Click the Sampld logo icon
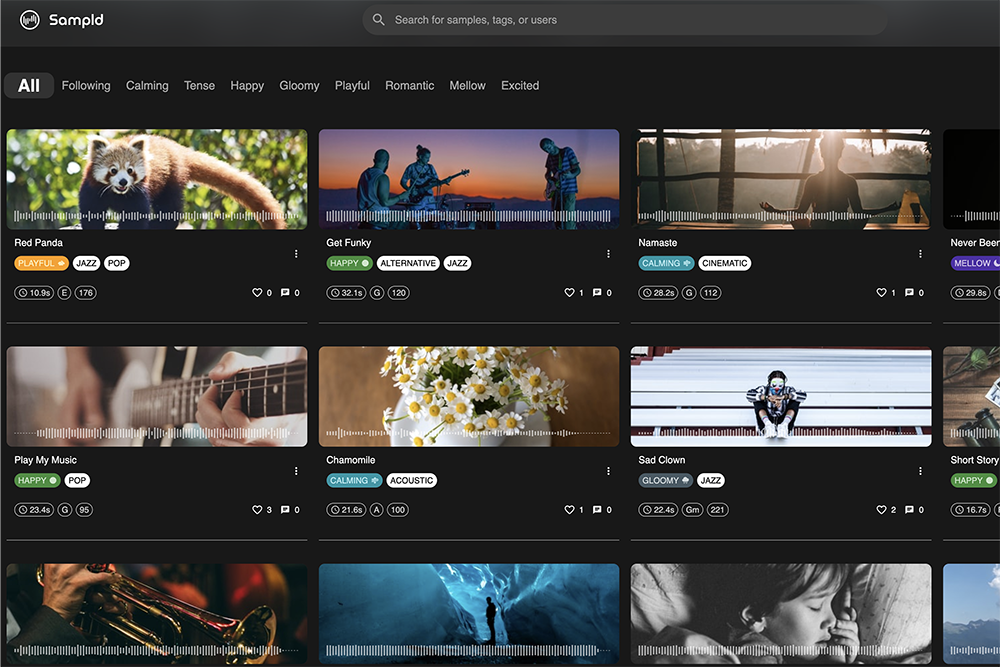 [x=29, y=20]
